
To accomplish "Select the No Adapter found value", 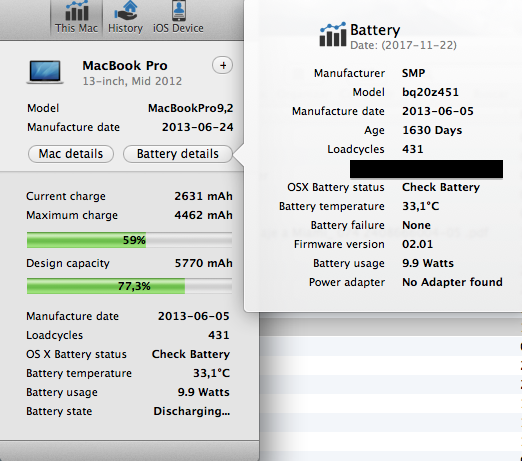I will (x=452, y=282).
